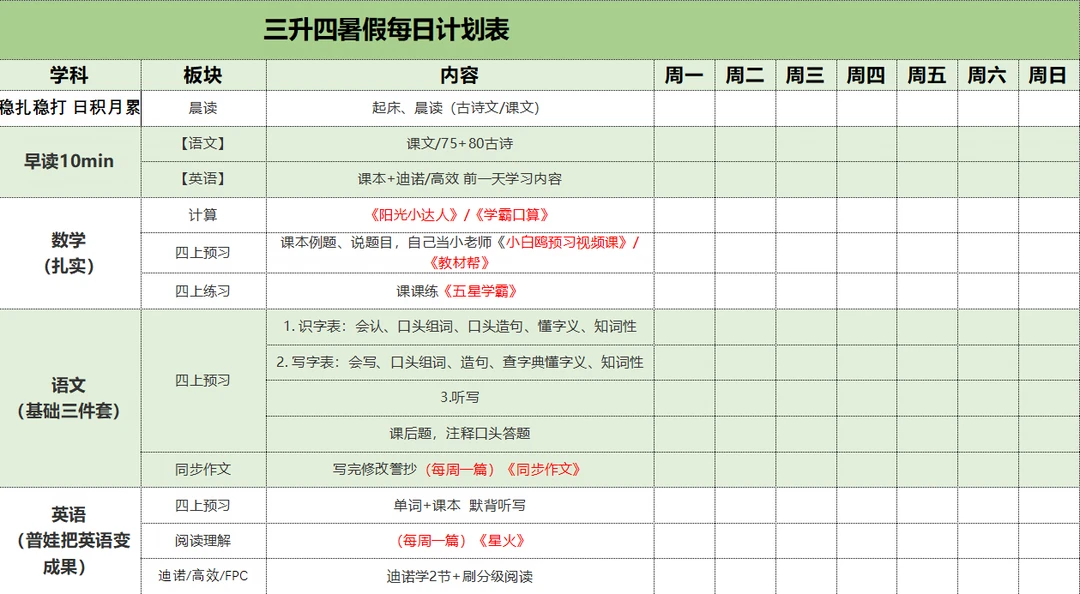Select the cell 迪诺学2节+刷分级阅读
The height and width of the screenshot is (594, 1080).
pos(460,576)
